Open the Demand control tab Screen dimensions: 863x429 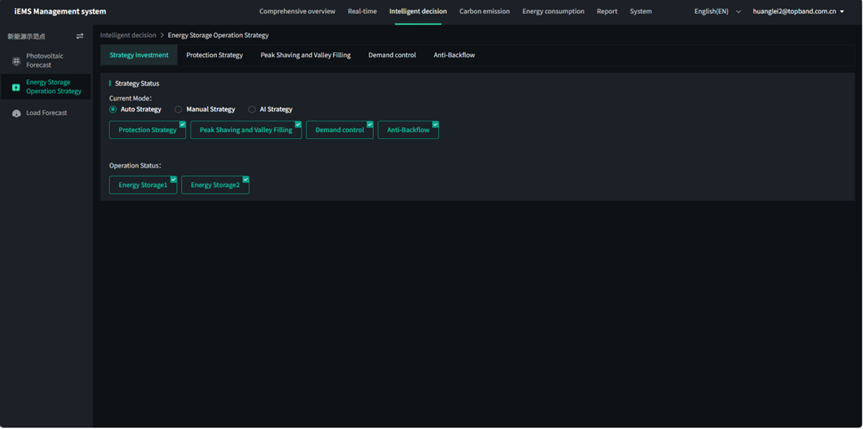click(392, 55)
